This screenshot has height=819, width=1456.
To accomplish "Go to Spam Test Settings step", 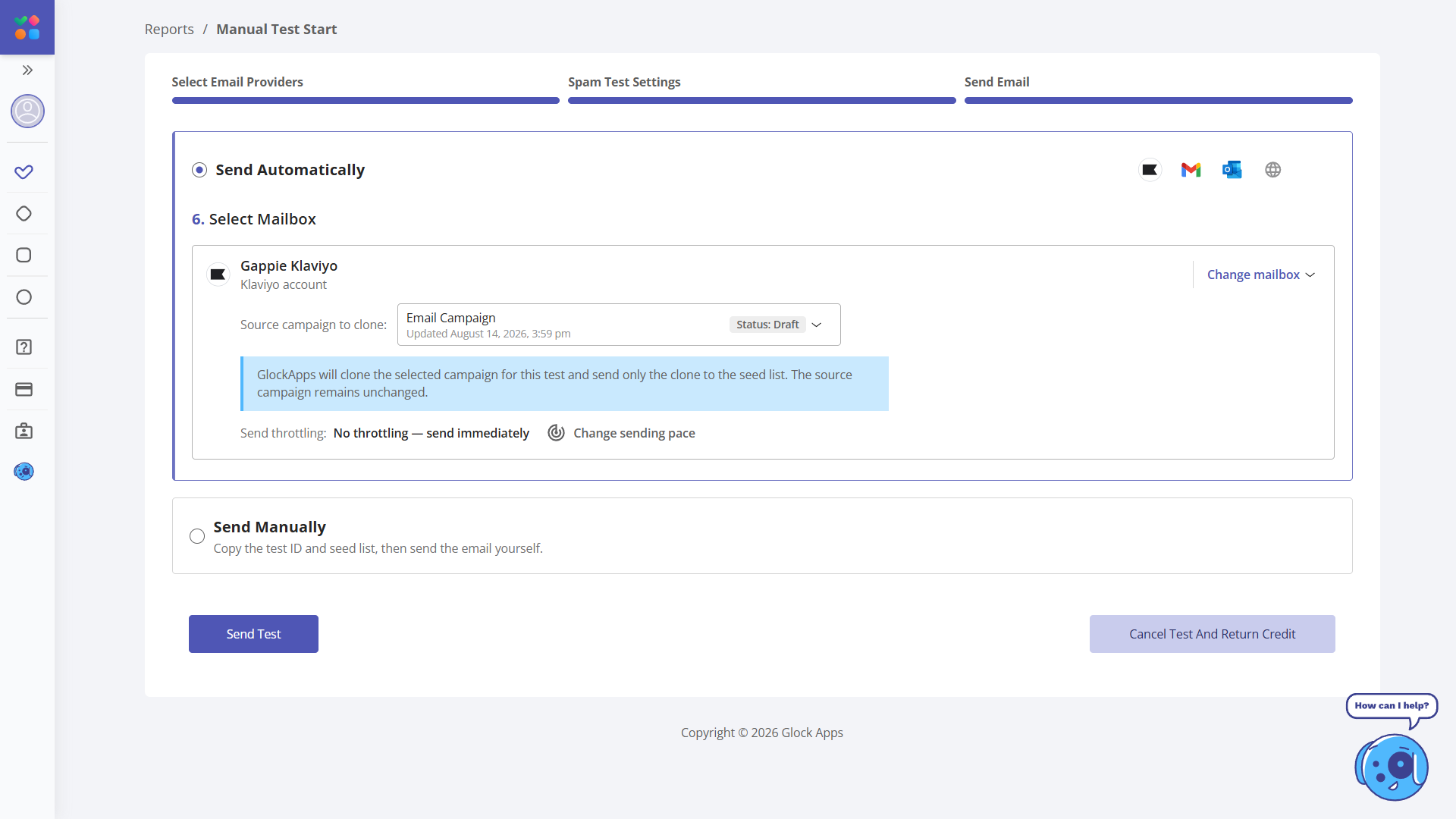I will tap(761, 89).
